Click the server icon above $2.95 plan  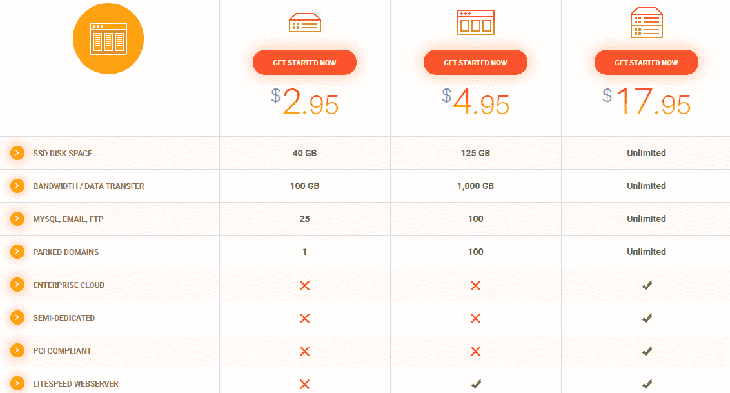point(305,22)
